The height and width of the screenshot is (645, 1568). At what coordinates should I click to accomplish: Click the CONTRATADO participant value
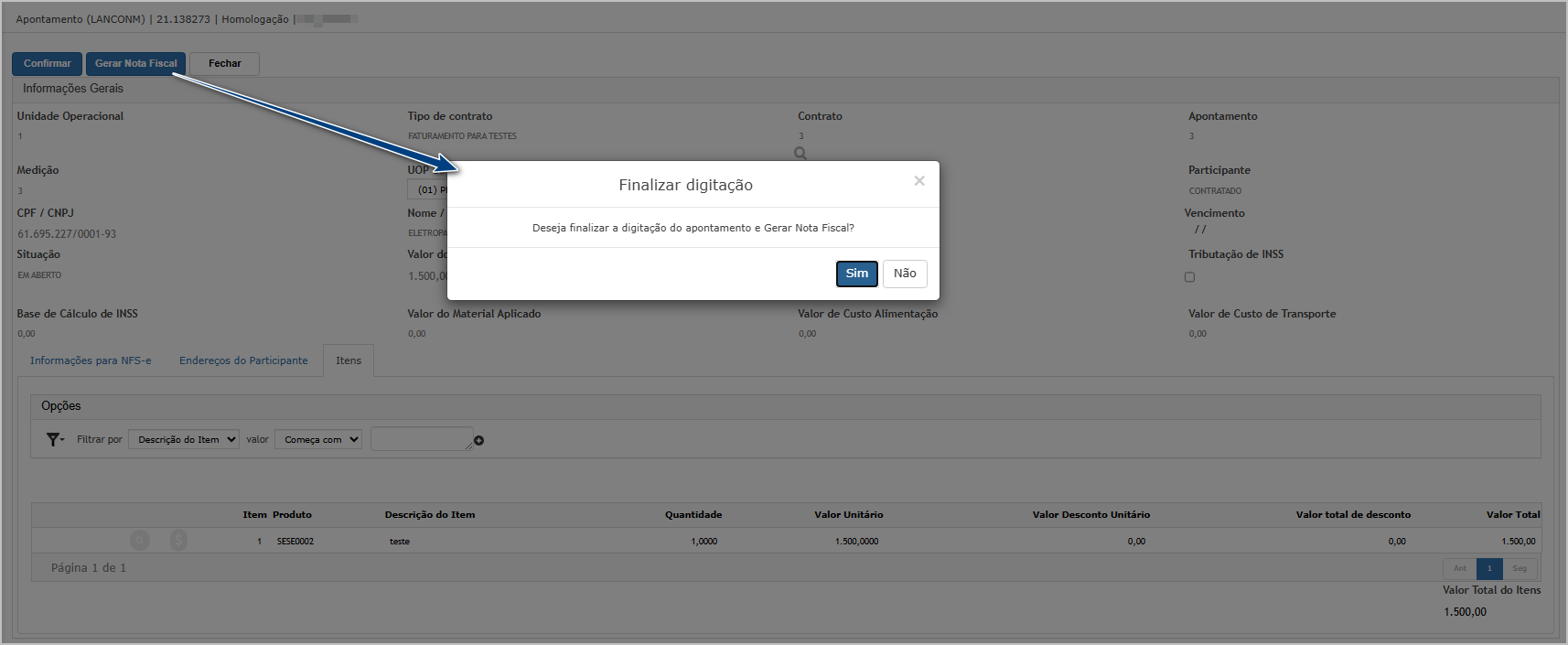click(x=1215, y=191)
